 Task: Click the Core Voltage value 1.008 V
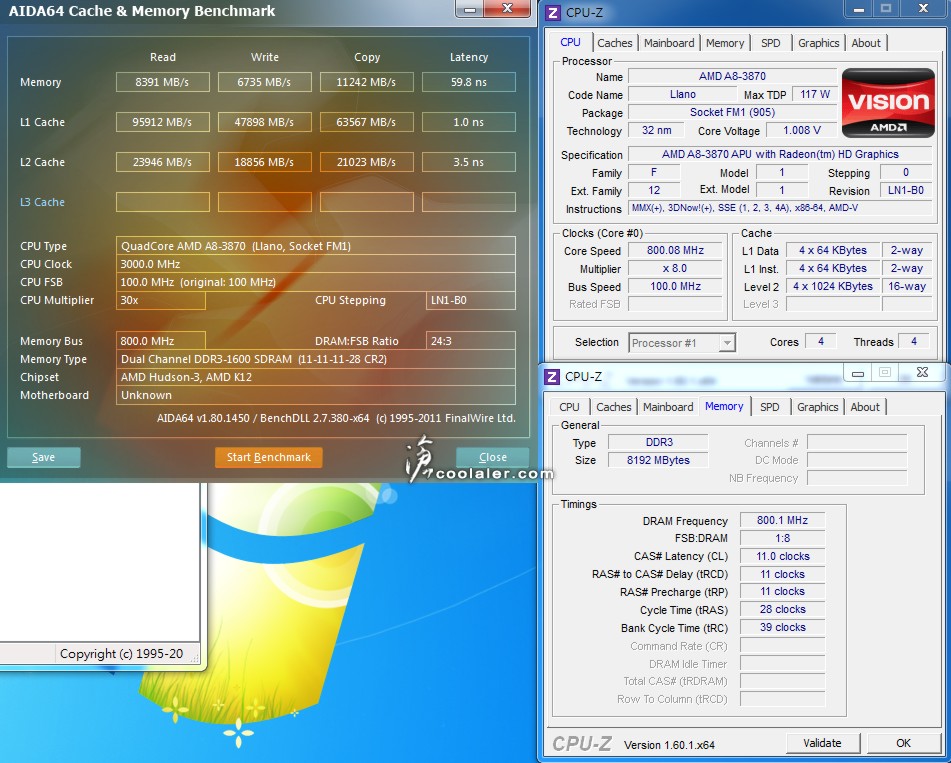coord(801,130)
